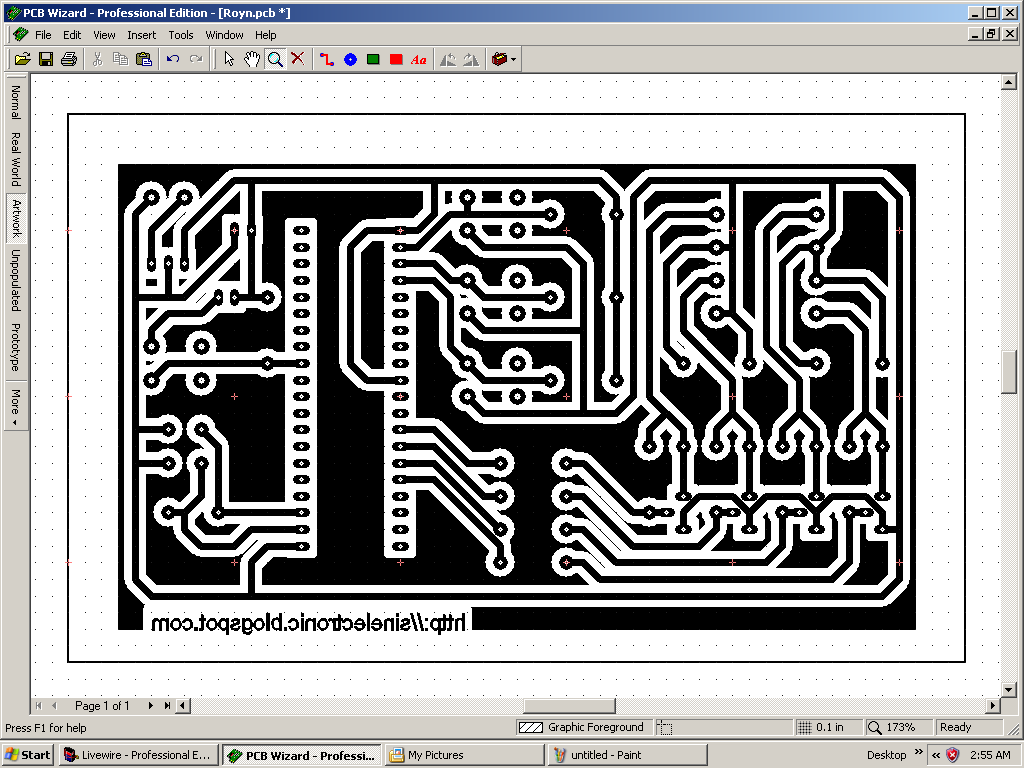Screen dimensions: 1024x768
Task: Open the Insert menu
Action: pyautogui.click(x=142, y=34)
